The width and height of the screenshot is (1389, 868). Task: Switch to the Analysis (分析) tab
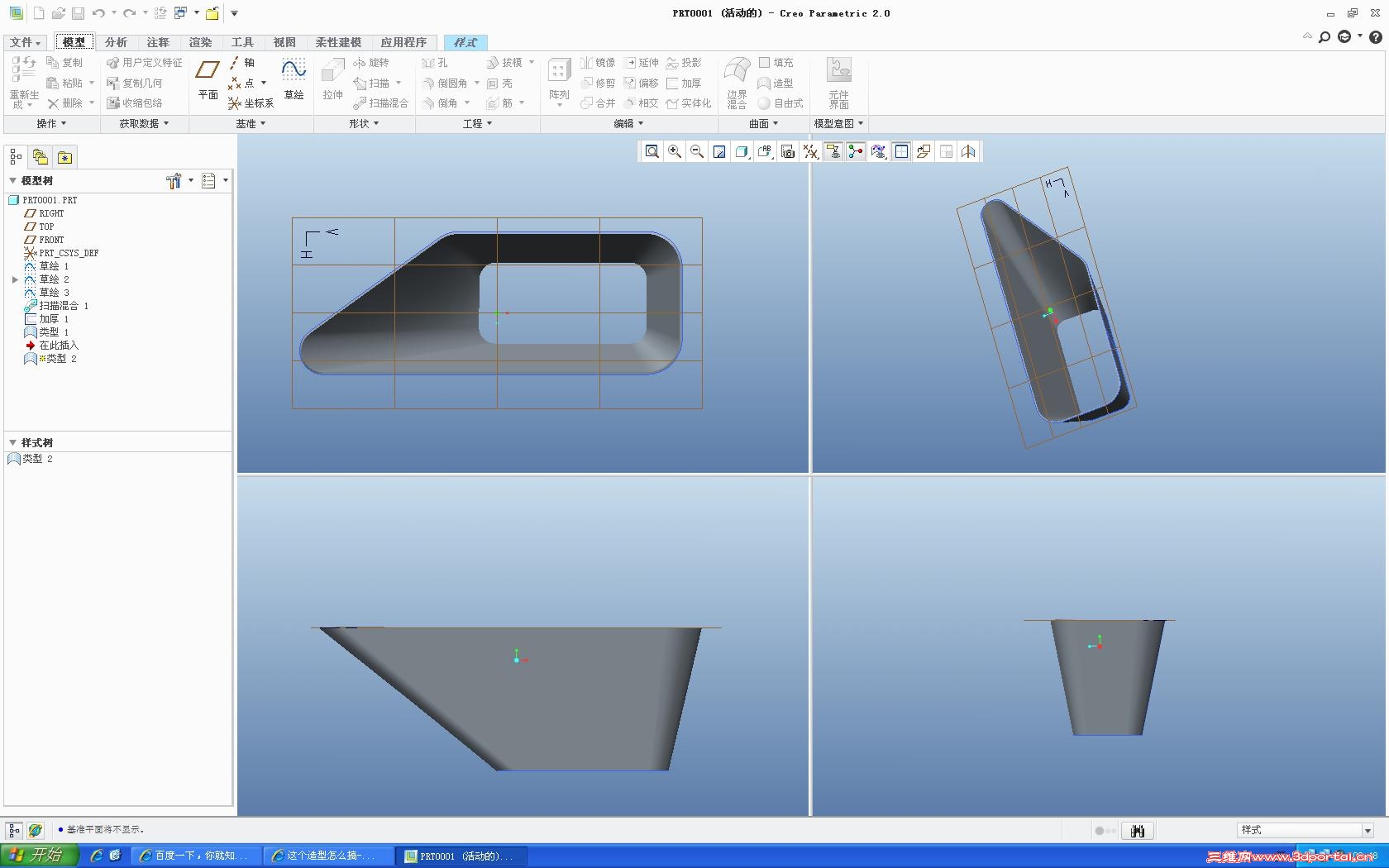(116, 42)
